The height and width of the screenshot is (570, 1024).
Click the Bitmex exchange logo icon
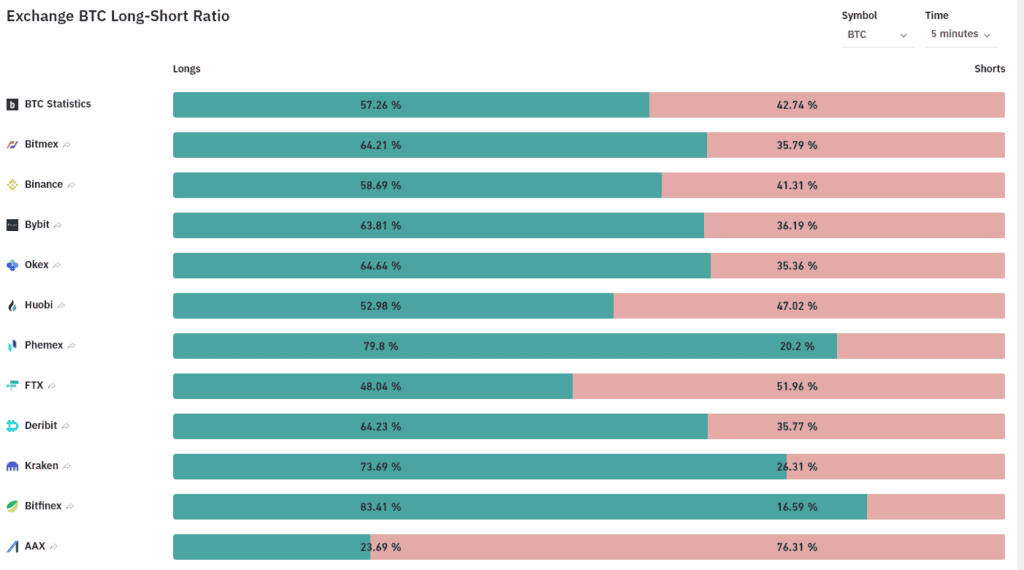point(12,144)
